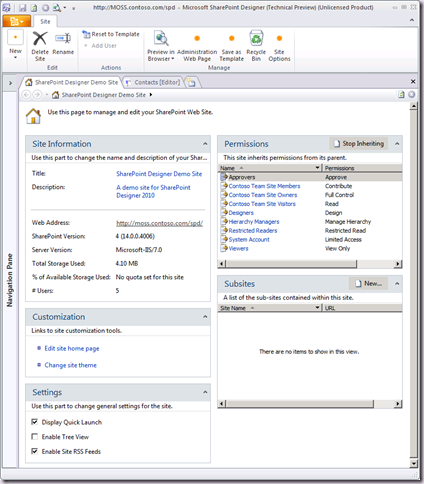Open the orange File application button
The image size is (424, 484).
pos(16,22)
